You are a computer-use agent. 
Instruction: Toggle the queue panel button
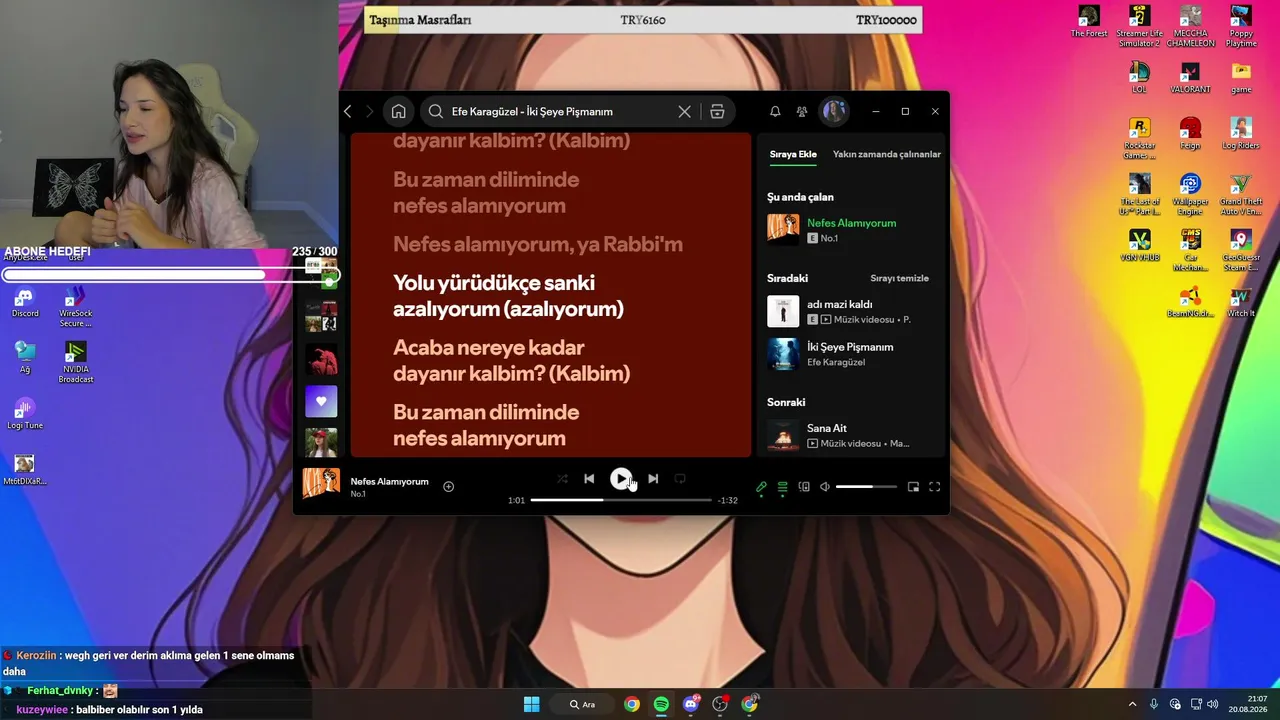click(x=783, y=487)
